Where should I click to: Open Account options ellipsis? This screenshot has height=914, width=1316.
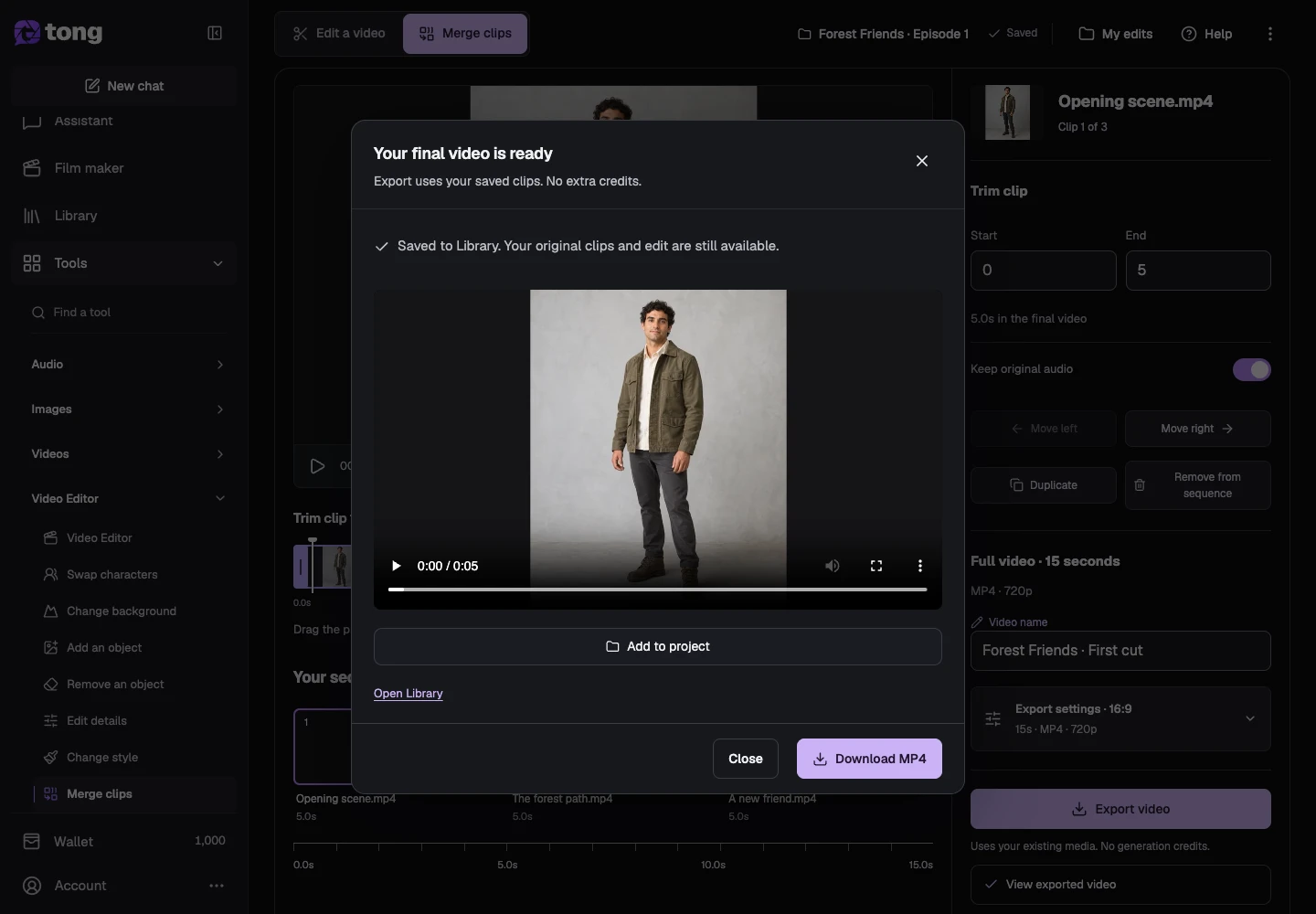pyautogui.click(x=217, y=886)
